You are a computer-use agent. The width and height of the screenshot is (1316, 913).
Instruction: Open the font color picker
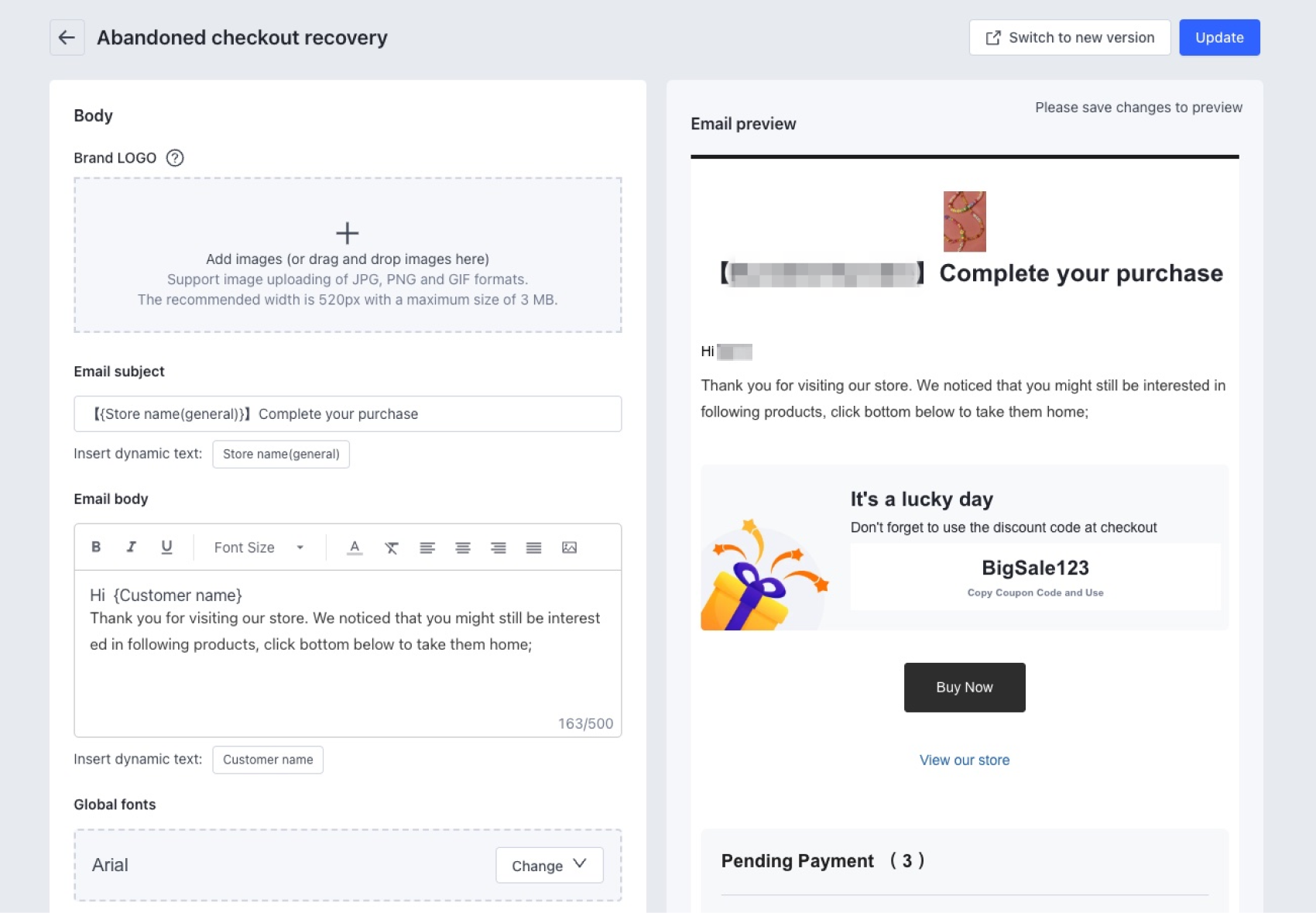355,547
